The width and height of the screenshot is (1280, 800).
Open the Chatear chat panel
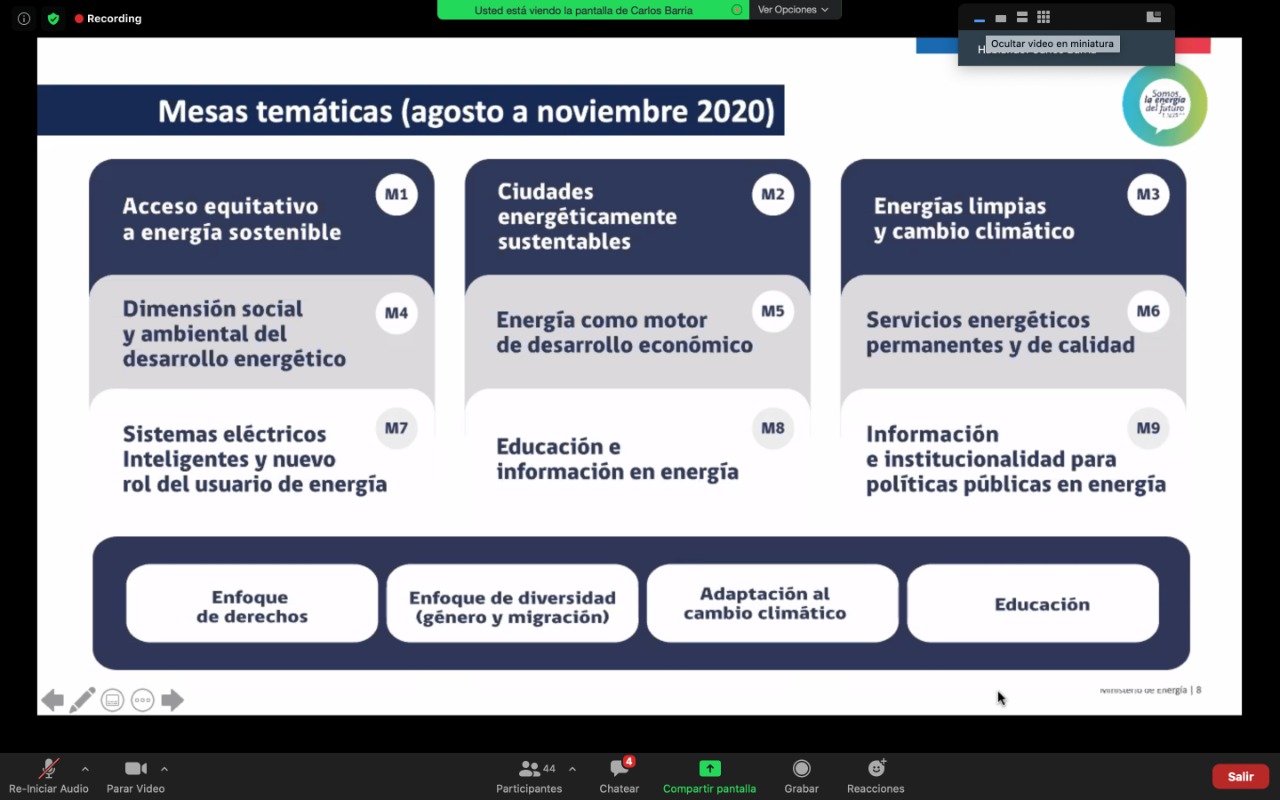point(619,776)
